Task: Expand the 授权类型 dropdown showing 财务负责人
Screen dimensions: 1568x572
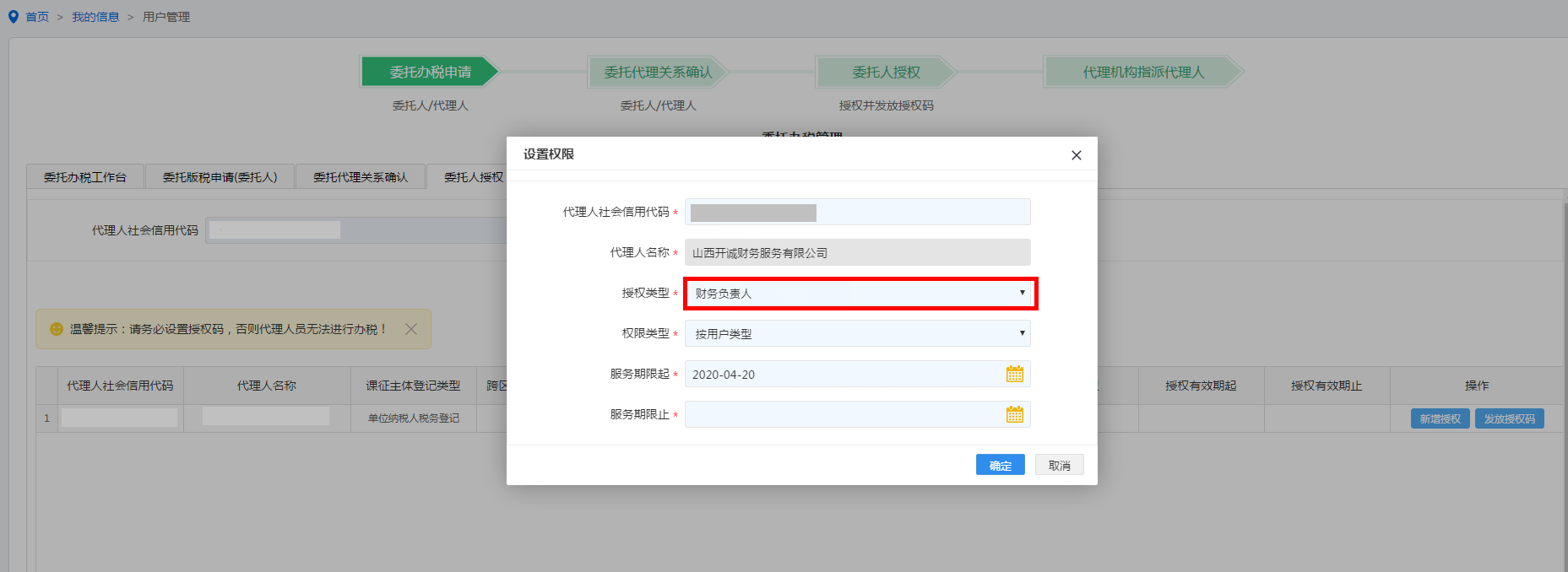Action: click(860, 294)
